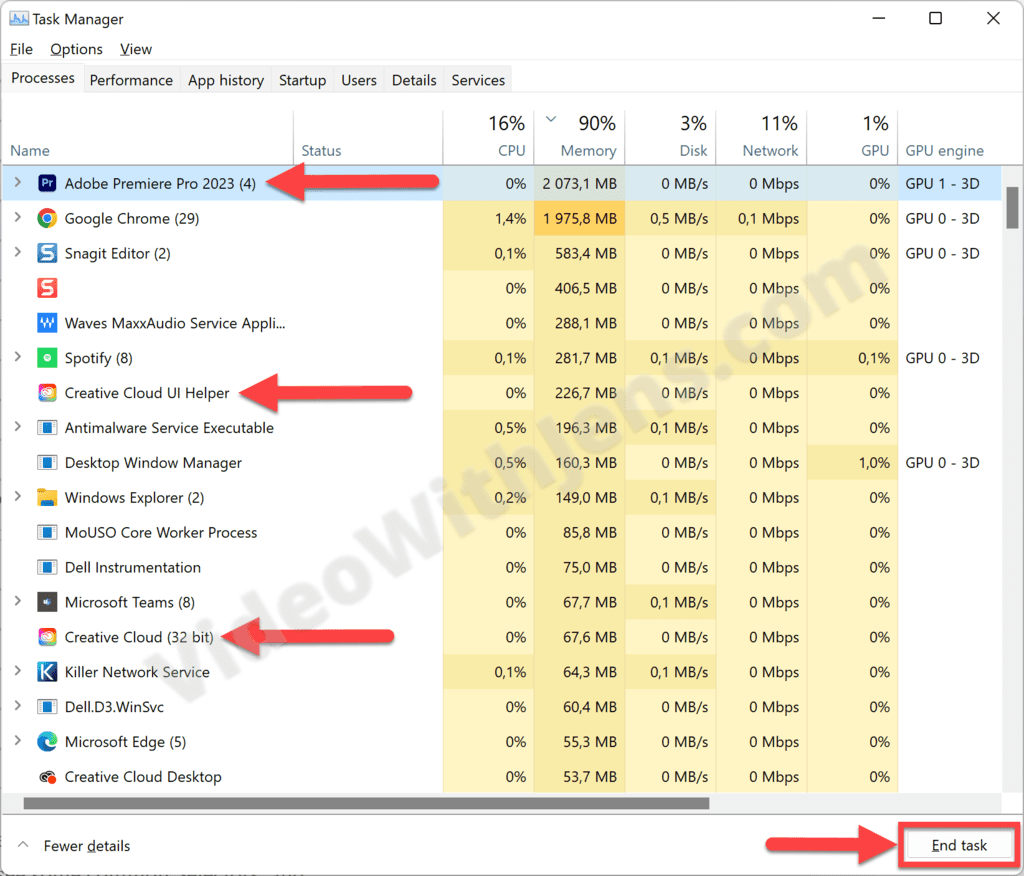Expand the Spotify process group
The width and height of the screenshot is (1024, 876).
(18, 357)
